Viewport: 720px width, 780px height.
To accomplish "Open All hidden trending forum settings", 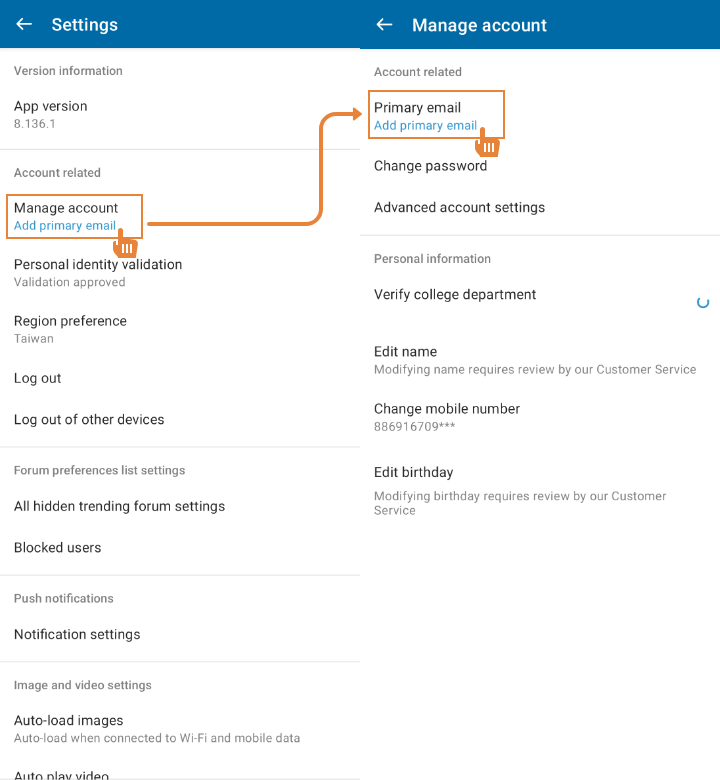I will 180,506.
